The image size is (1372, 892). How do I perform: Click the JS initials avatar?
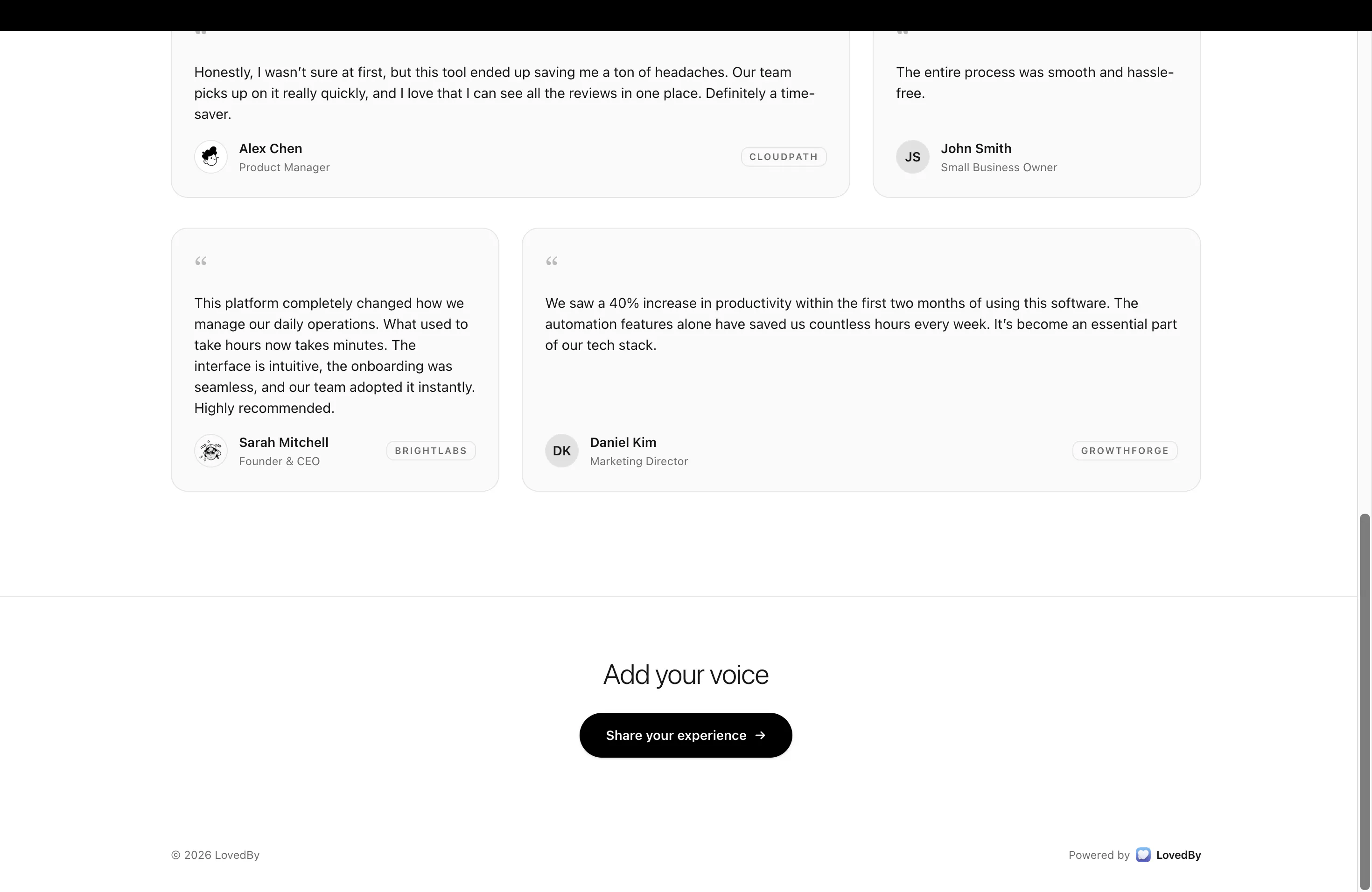coord(912,157)
